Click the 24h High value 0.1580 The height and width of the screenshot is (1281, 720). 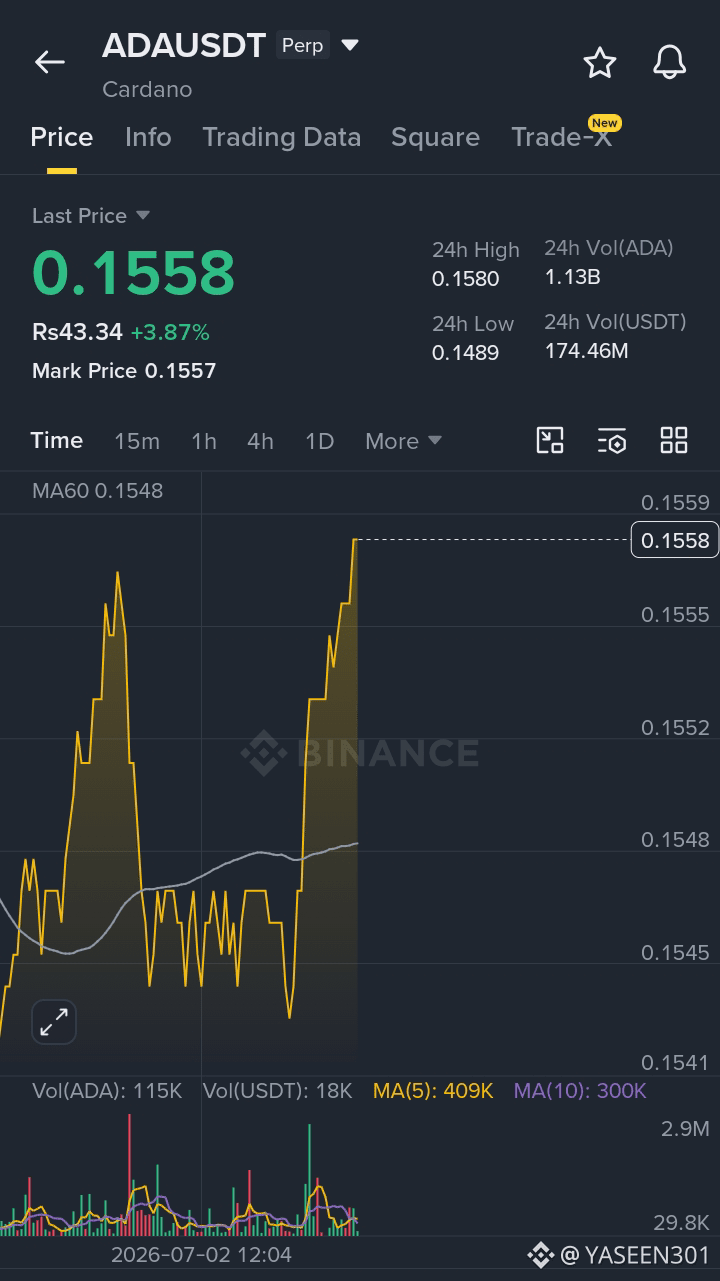[x=466, y=279]
